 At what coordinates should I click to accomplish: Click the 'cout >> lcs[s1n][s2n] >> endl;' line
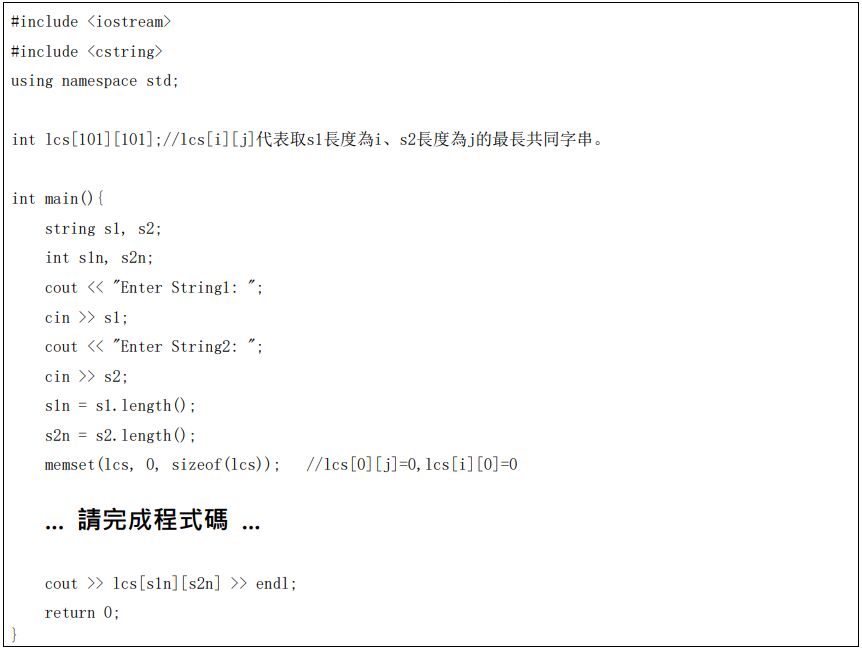(x=171, y=584)
